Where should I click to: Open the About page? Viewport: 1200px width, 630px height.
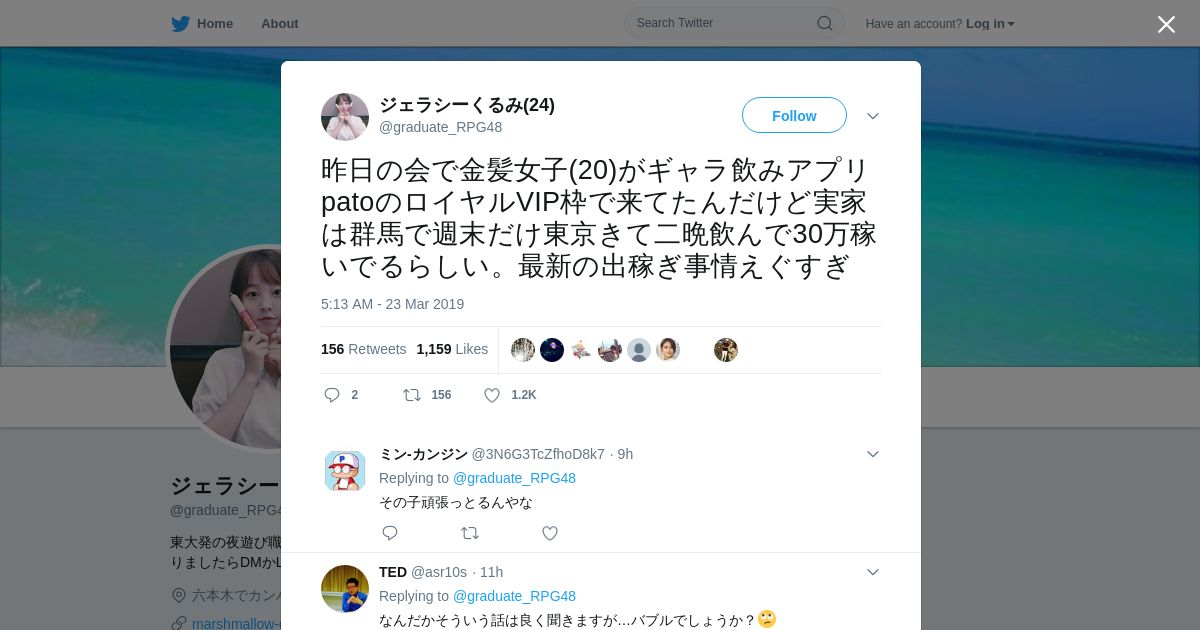click(x=280, y=24)
